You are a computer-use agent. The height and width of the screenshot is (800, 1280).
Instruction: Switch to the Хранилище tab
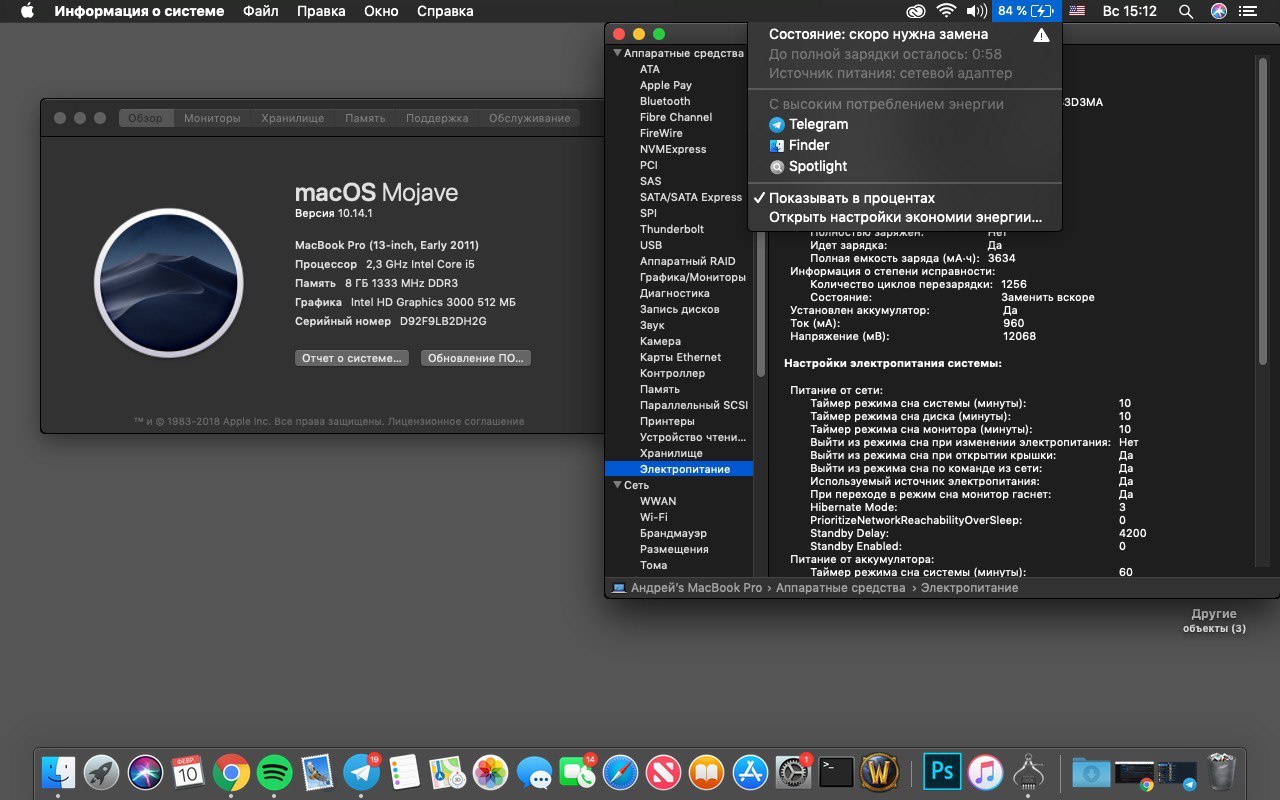[x=293, y=118]
